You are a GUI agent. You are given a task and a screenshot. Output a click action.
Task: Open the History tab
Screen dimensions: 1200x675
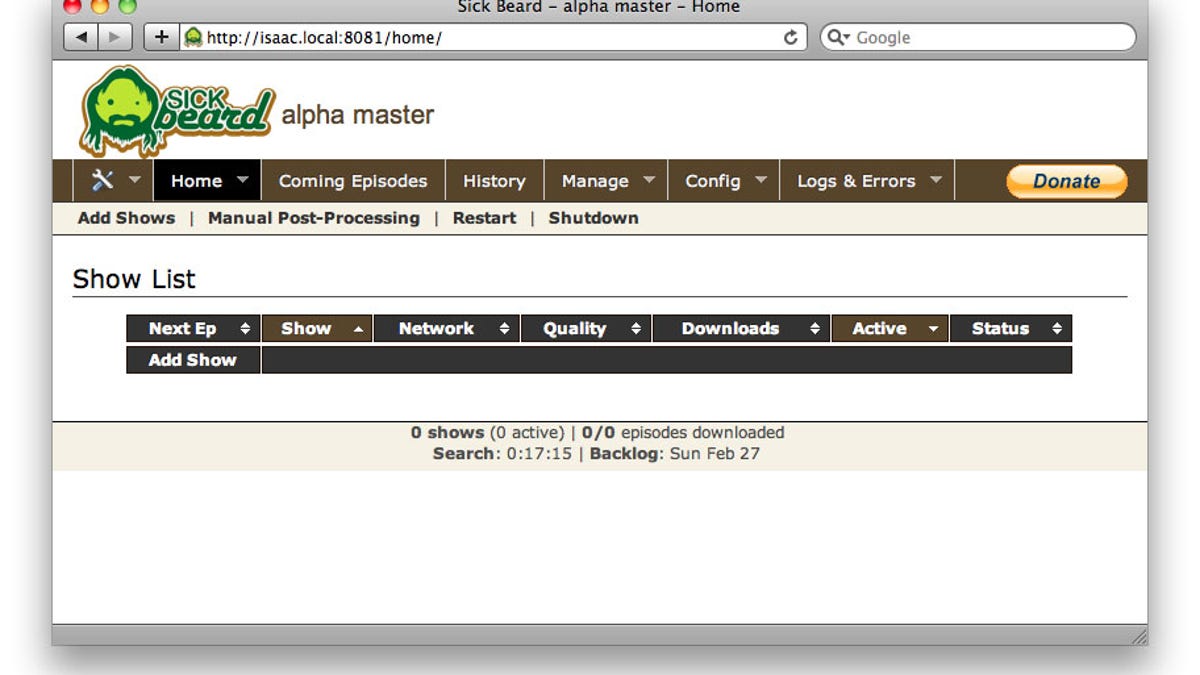(x=494, y=181)
